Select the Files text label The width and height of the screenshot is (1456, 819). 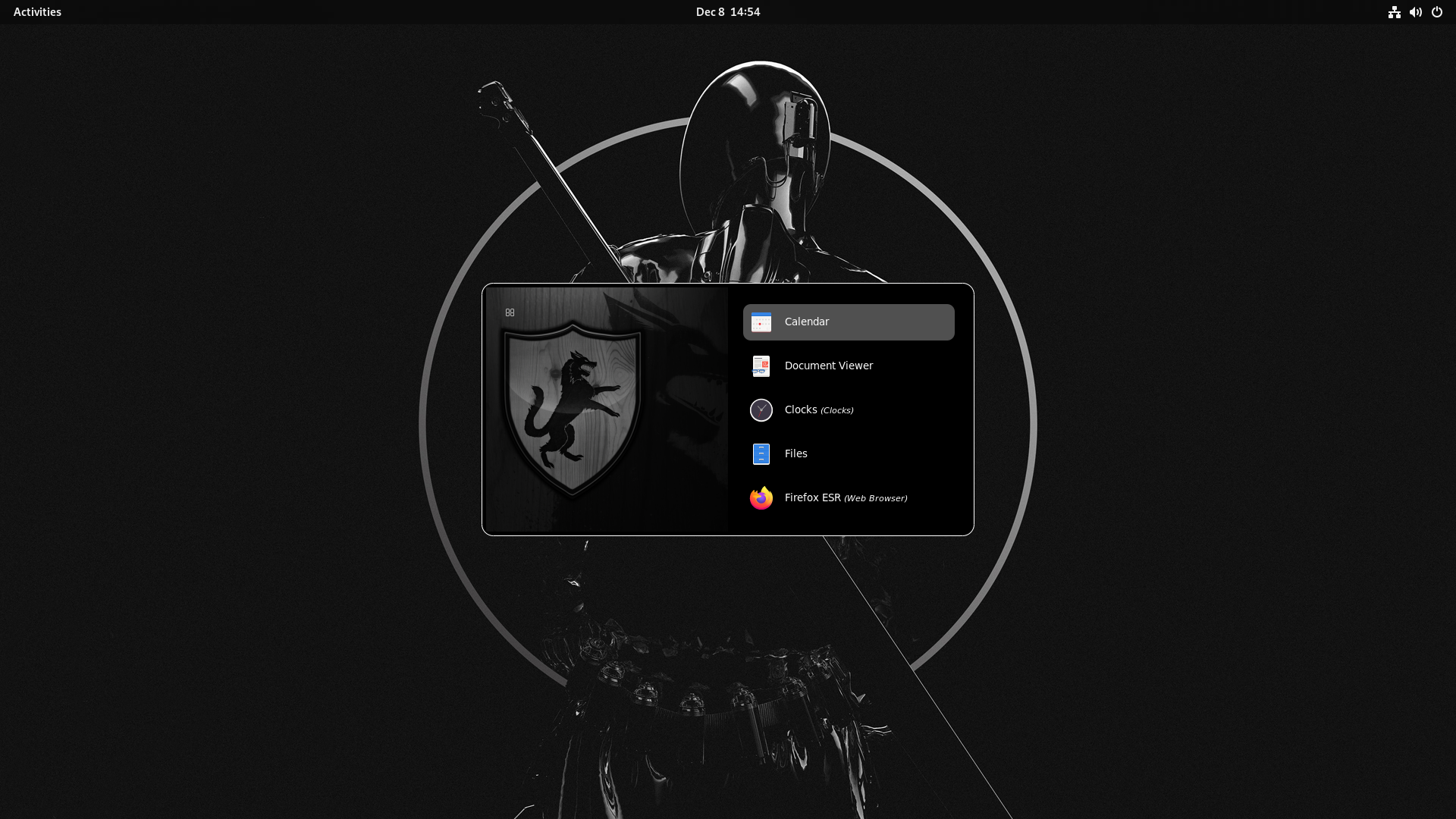[x=795, y=454]
